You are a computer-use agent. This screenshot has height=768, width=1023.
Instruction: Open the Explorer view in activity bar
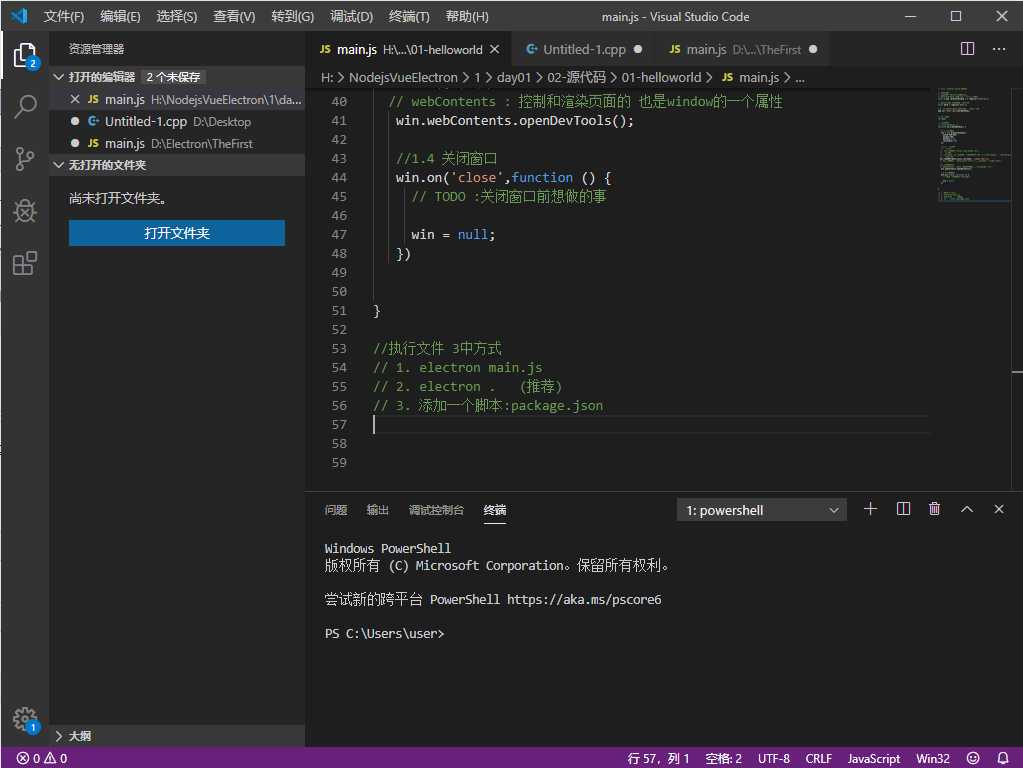pyautogui.click(x=25, y=55)
